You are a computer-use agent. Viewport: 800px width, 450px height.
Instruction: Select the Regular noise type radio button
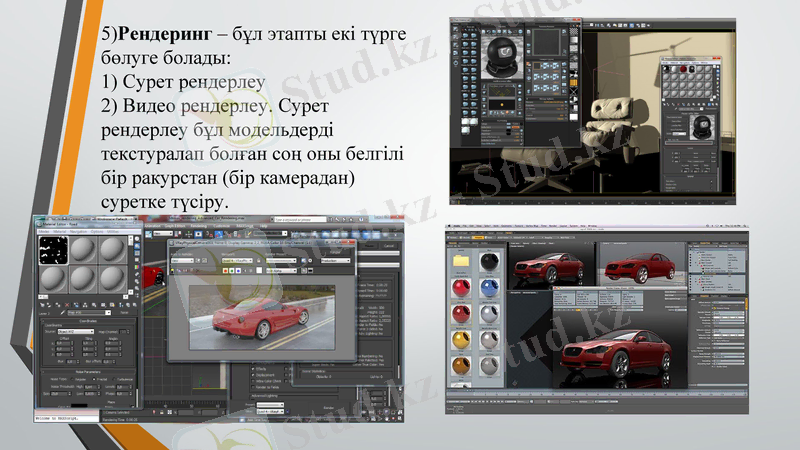[x=72, y=379]
